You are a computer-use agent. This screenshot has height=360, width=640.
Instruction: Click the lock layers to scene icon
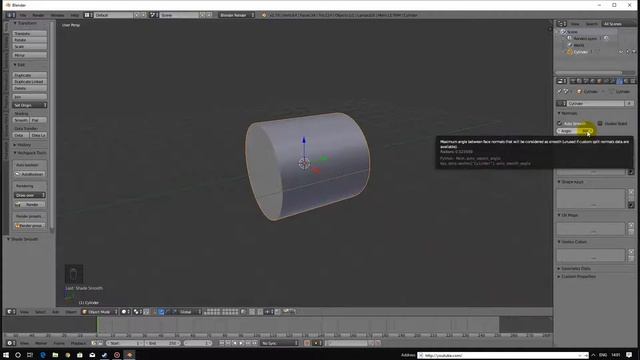tap(243, 311)
